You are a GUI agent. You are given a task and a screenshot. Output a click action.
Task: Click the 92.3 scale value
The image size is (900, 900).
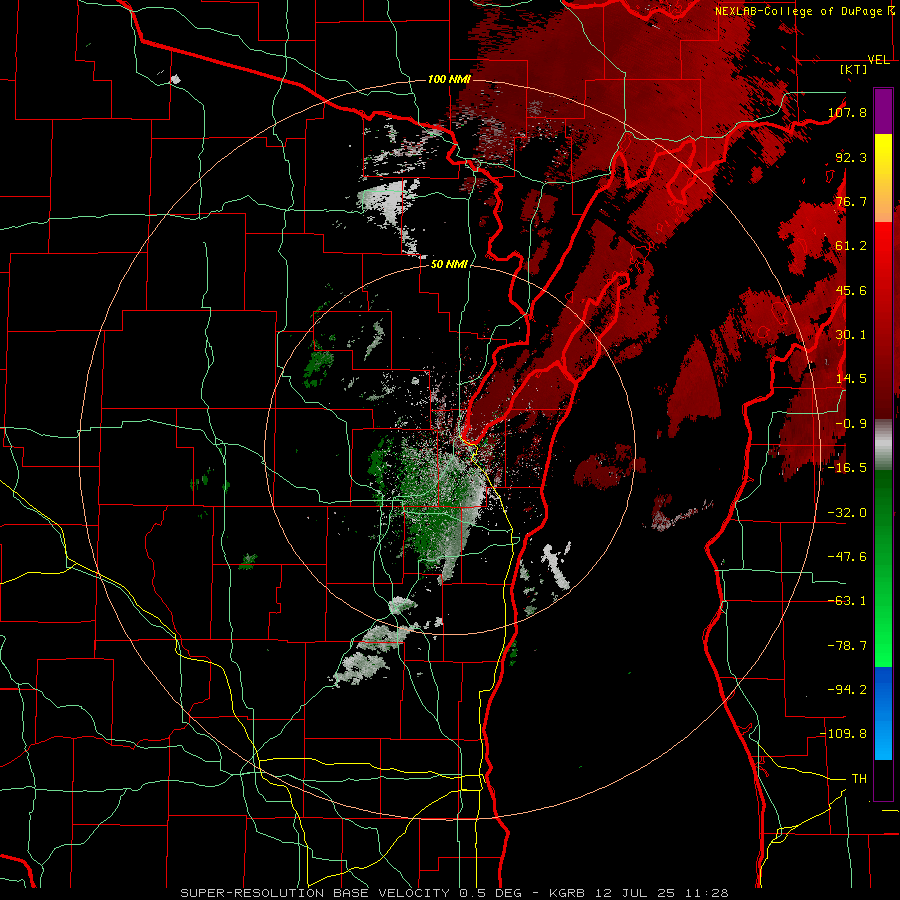pos(851,157)
